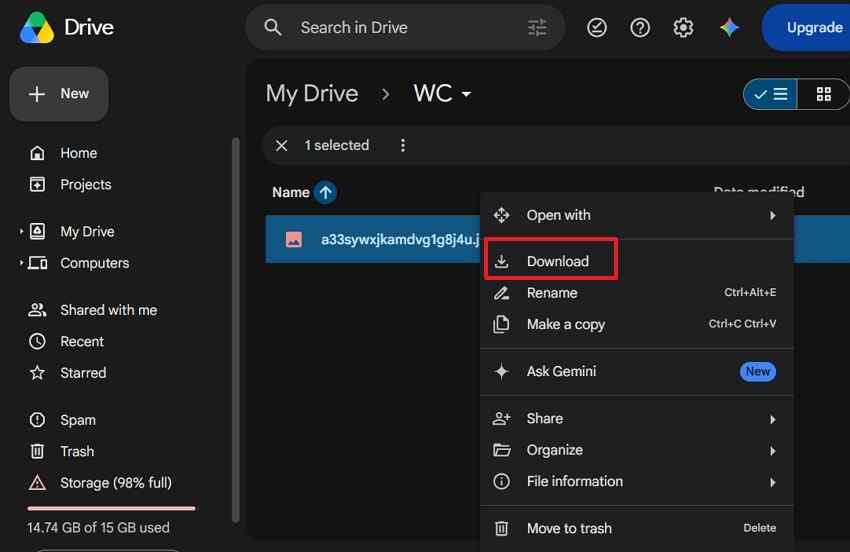Expand the My Drive tree arrow
850x552 pixels.
coord(21,232)
